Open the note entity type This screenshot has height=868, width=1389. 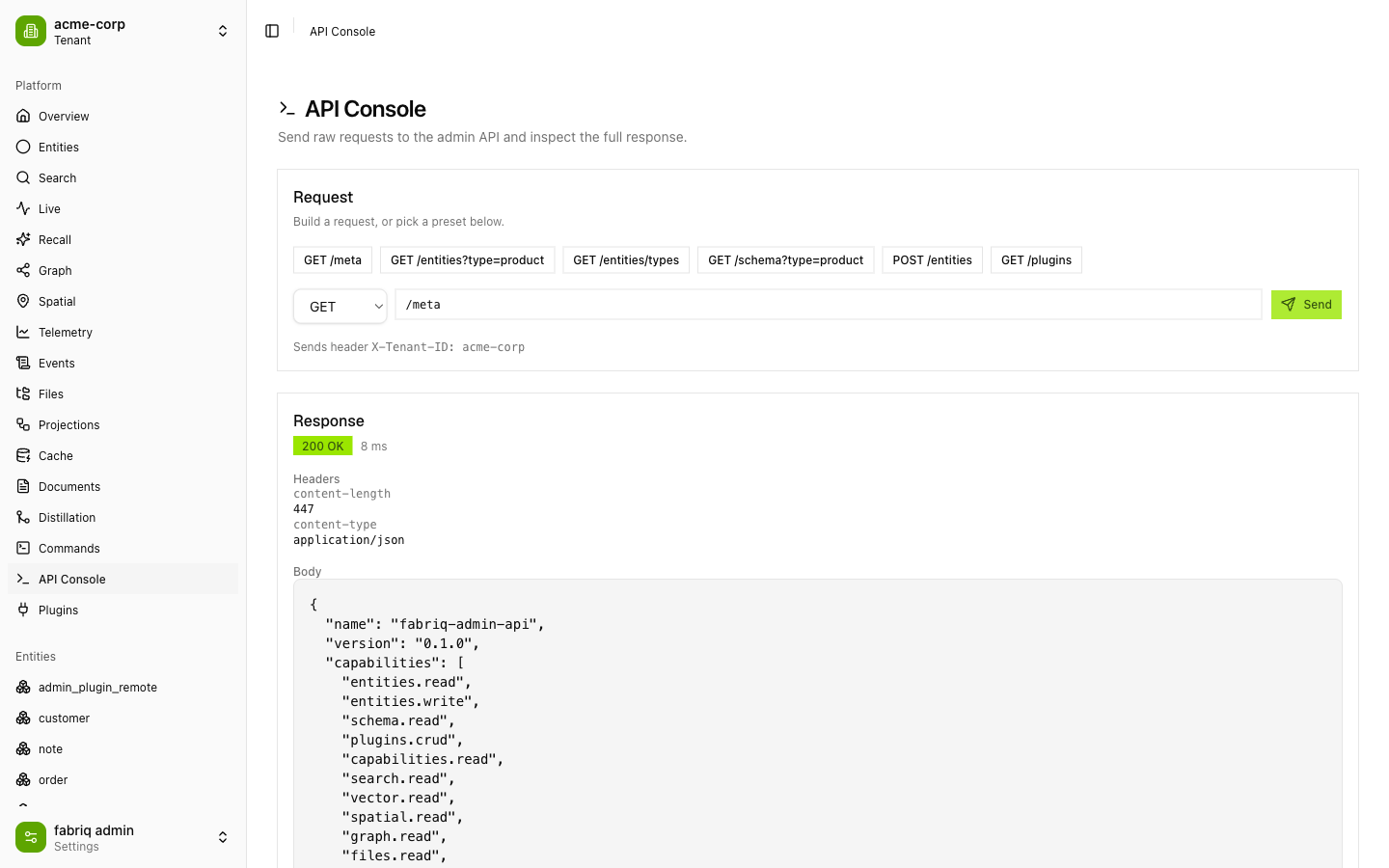pyautogui.click(x=123, y=748)
